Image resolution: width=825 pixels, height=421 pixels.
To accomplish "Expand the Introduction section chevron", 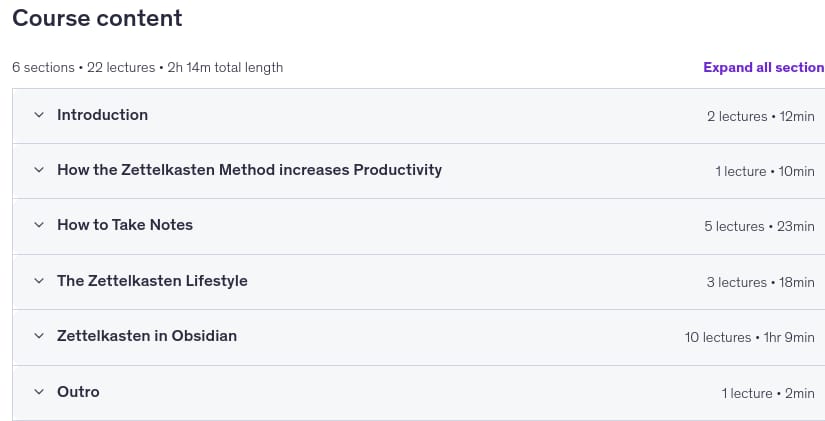I will 39,115.
